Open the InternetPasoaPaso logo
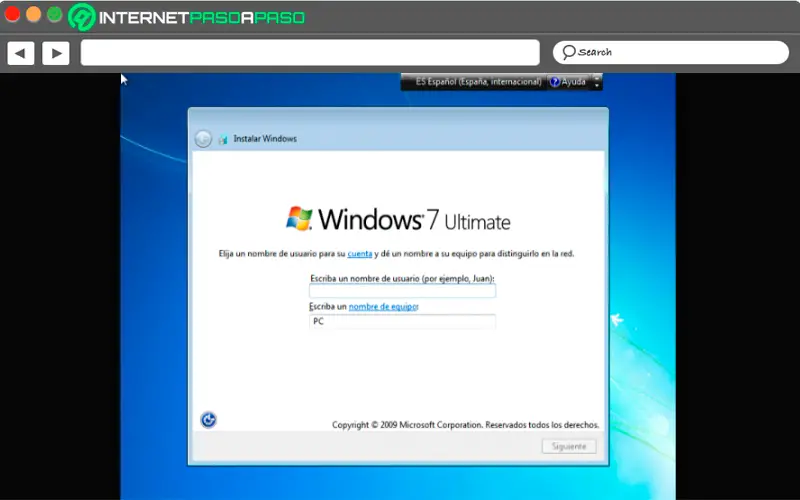 187,17
